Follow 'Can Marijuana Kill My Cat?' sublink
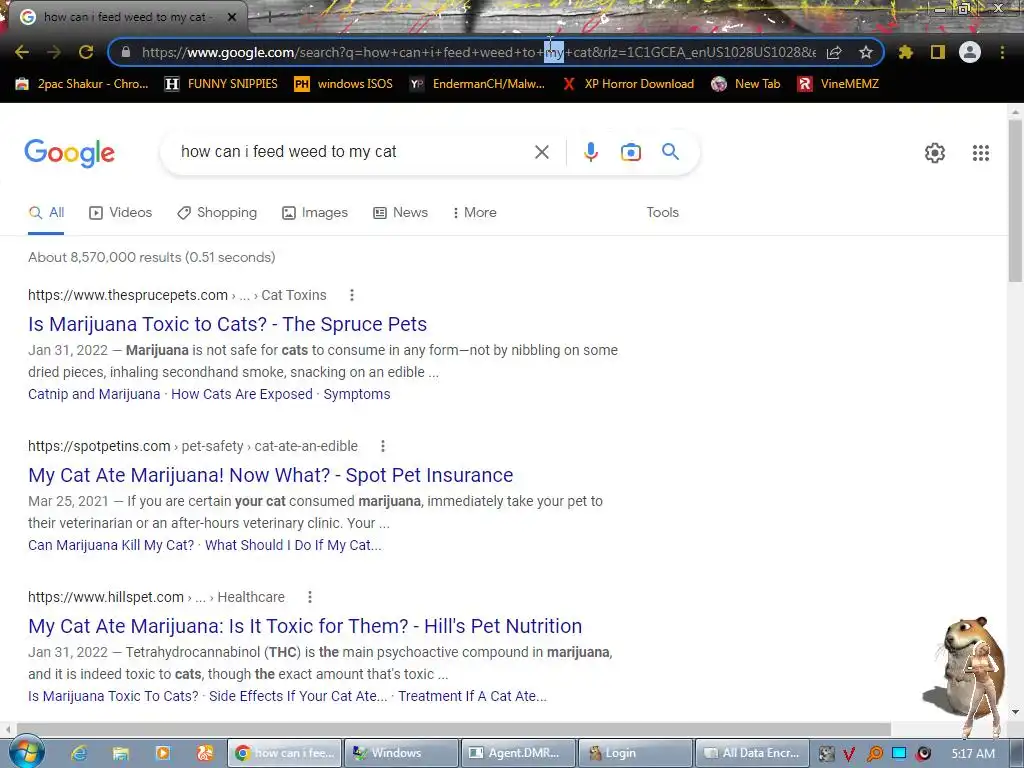Image resolution: width=1024 pixels, height=768 pixels. coord(111,545)
